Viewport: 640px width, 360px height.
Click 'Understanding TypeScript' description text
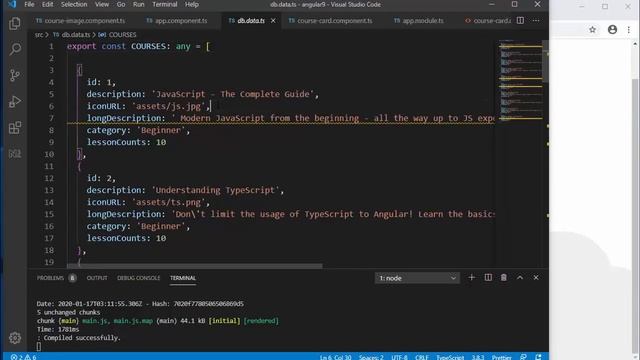pos(216,190)
